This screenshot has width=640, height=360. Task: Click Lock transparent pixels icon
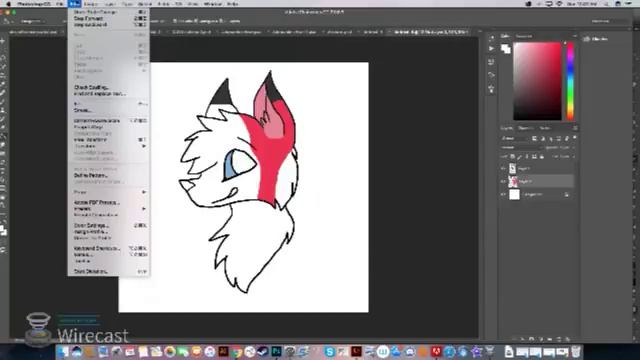tap(513, 157)
